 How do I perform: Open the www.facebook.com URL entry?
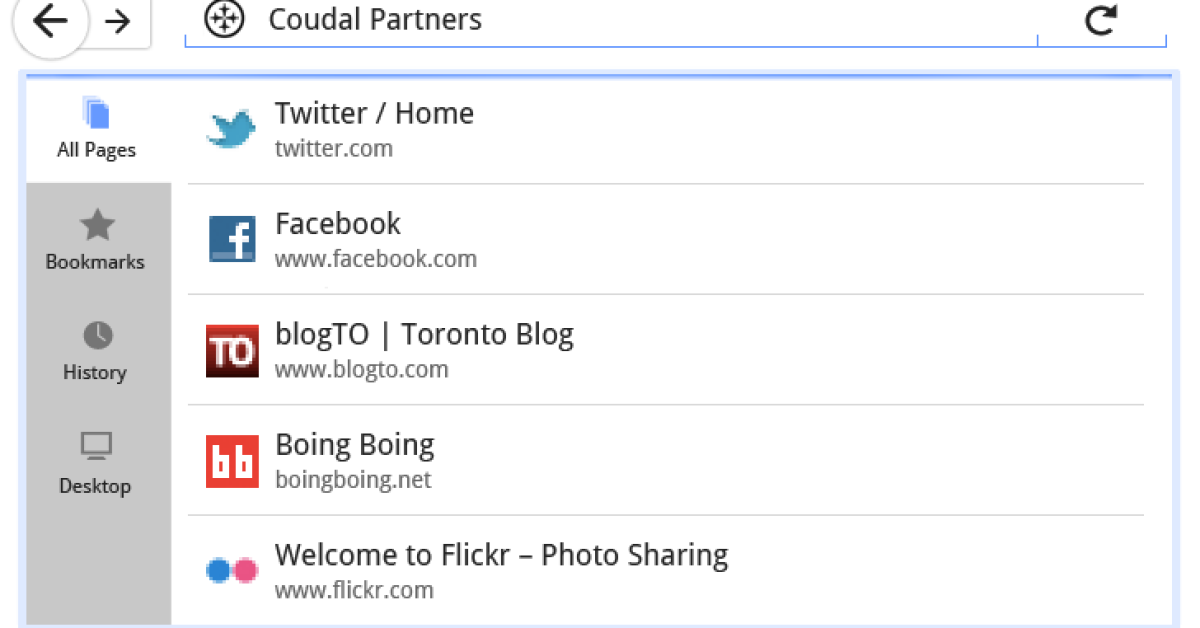tap(376, 260)
